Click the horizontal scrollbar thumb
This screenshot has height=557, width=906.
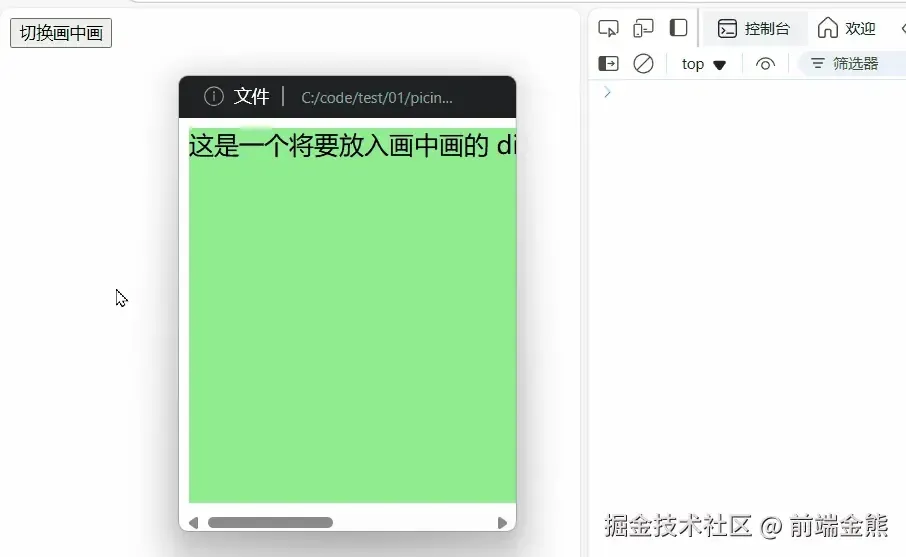270,523
